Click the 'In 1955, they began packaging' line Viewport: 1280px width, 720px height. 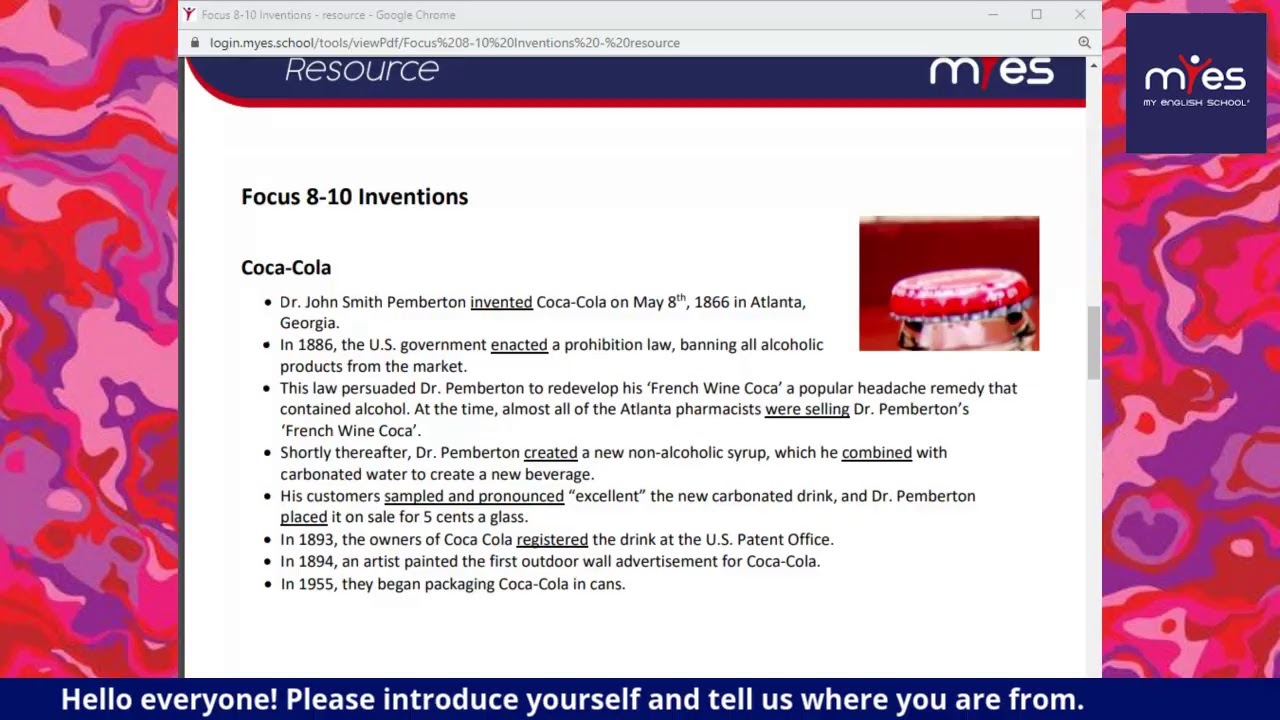453,584
